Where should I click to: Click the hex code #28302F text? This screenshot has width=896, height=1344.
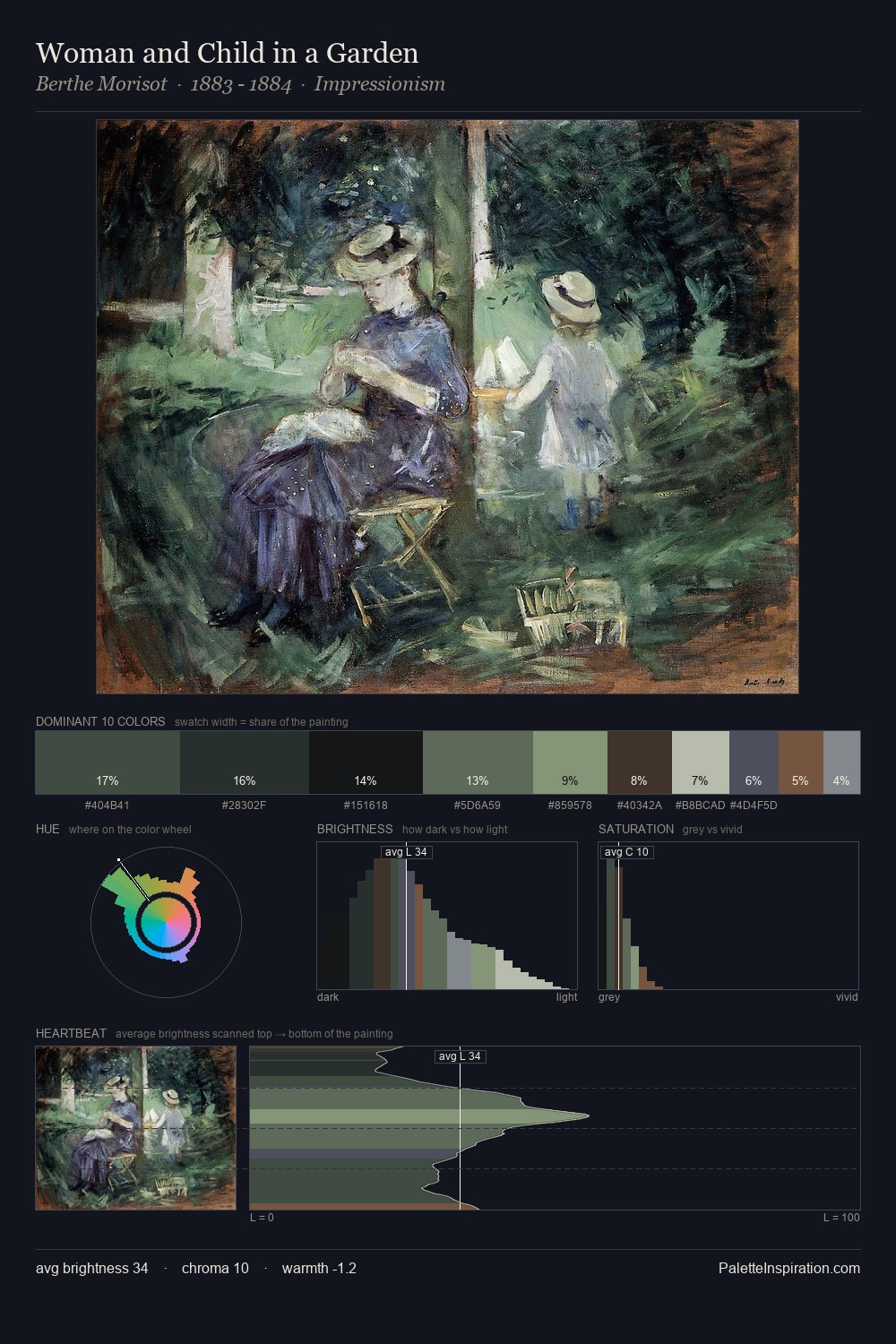point(245,806)
